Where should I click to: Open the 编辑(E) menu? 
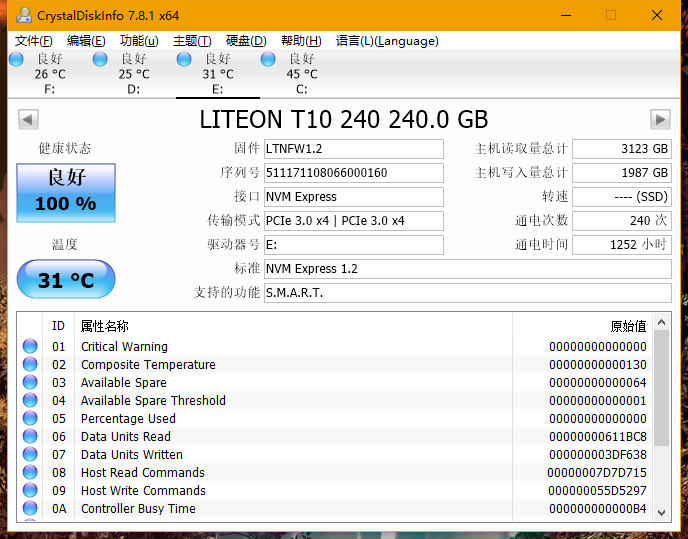coord(86,41)
